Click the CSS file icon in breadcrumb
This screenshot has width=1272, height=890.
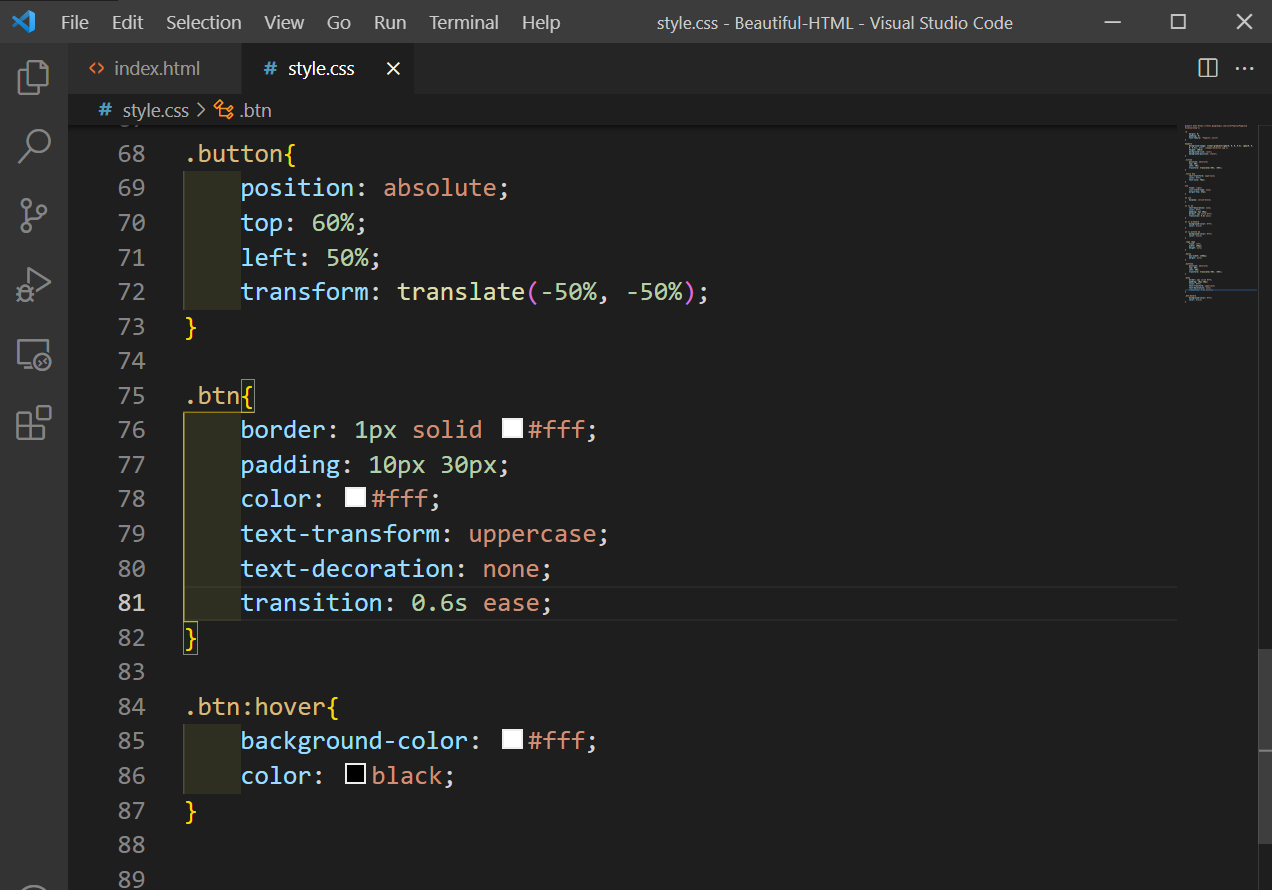coord(105,110)
